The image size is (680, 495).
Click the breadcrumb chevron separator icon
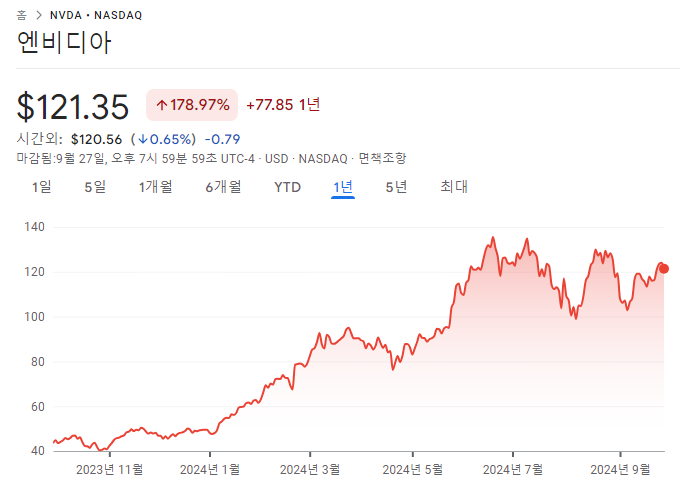pyautogui.click(x=39, y=15)
